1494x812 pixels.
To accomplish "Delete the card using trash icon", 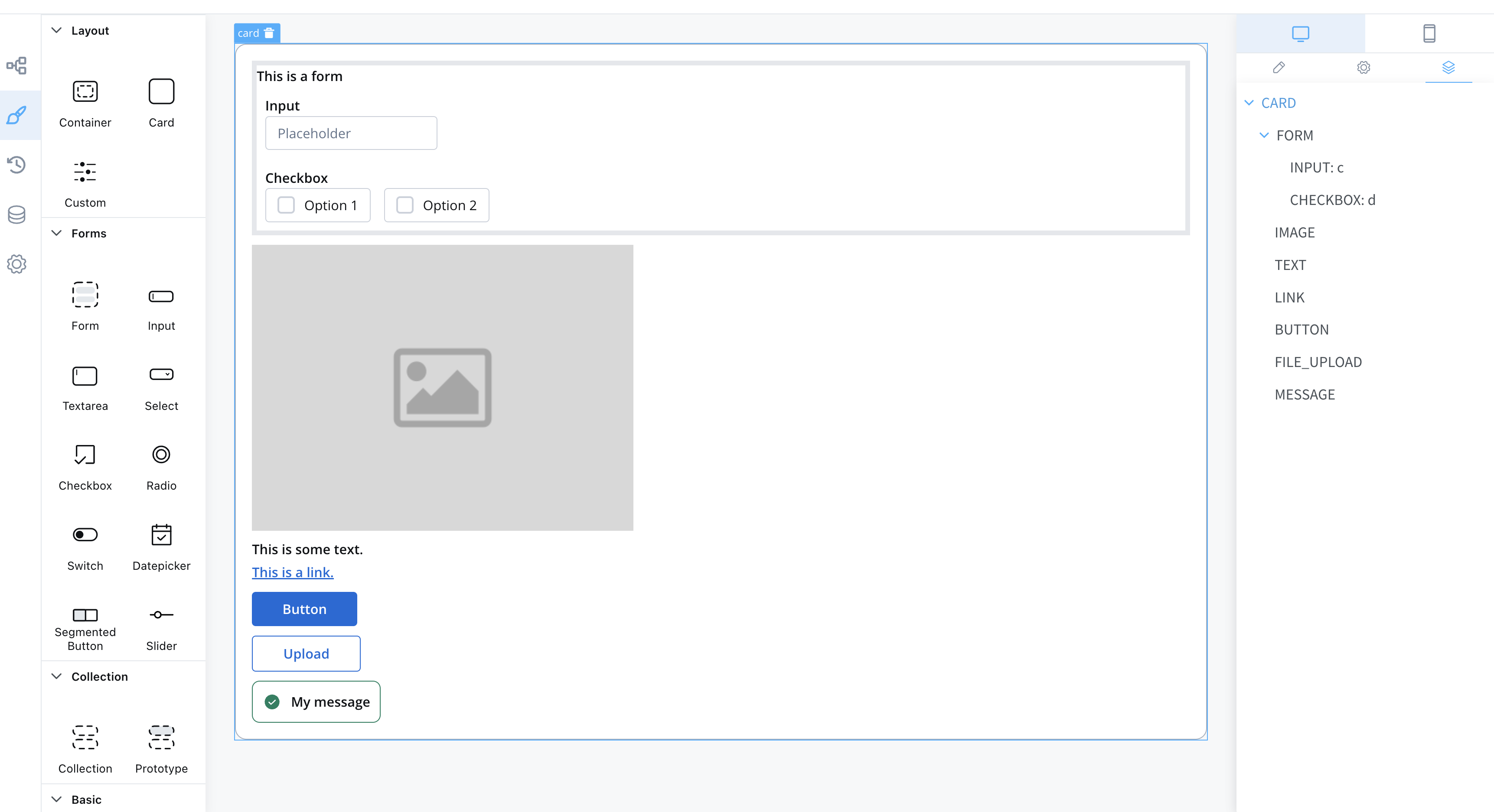I will click(x=269, y=33).
